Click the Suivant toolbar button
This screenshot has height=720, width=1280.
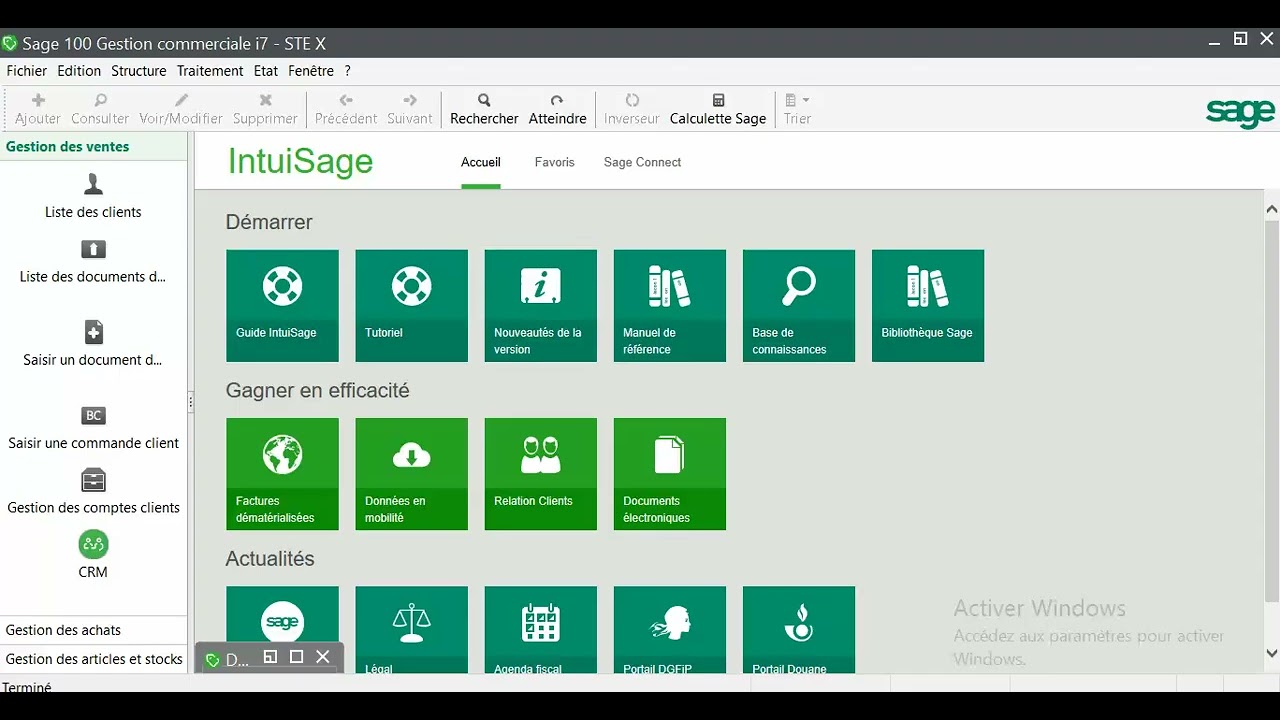[410, 109]
